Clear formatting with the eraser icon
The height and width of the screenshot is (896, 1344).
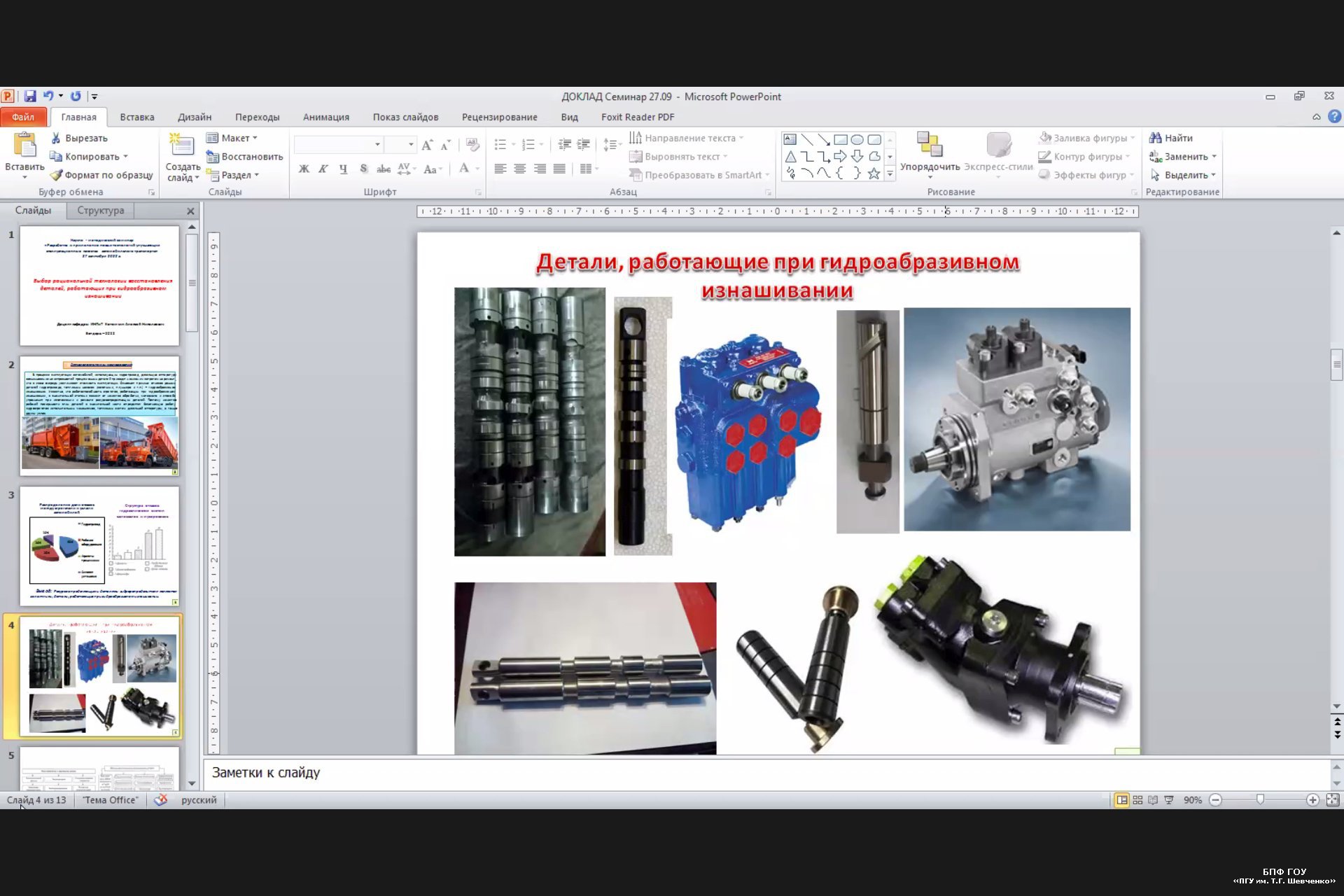(x=472, y=145)
